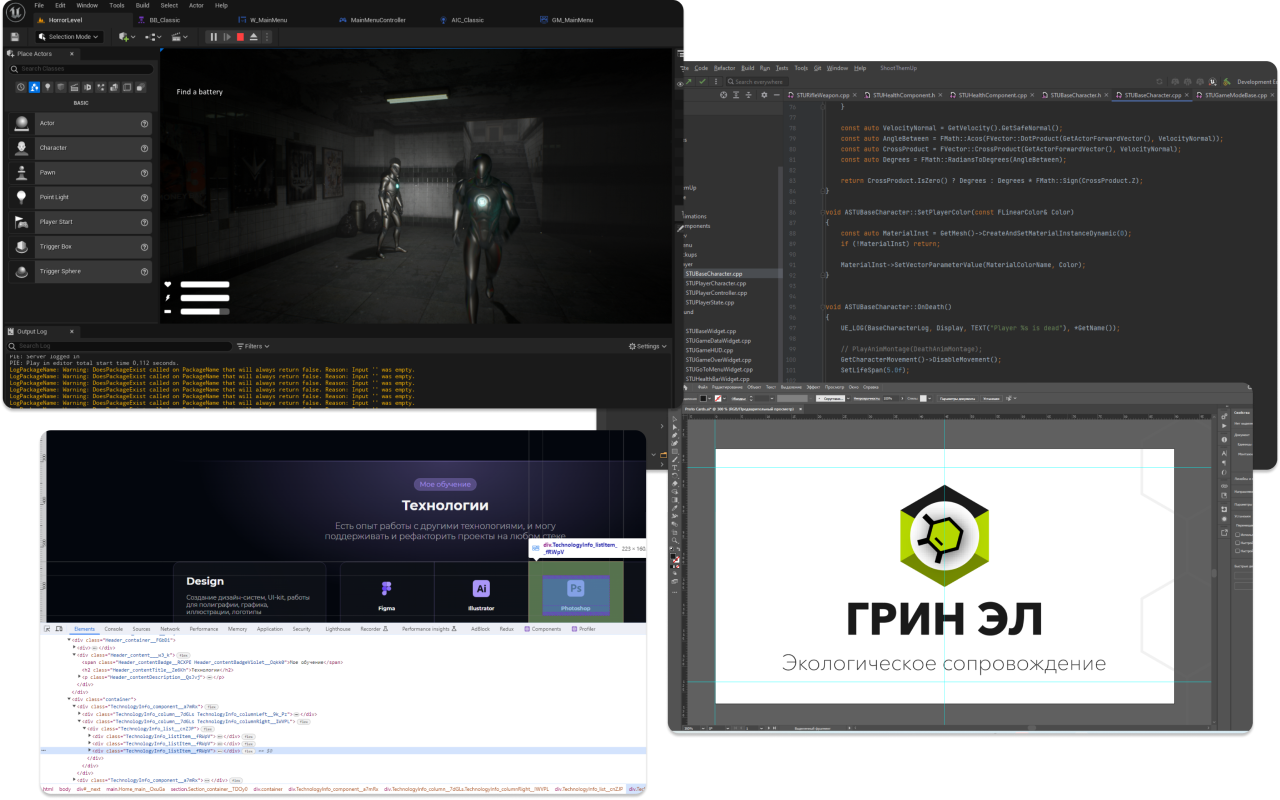
Task: Toggle the Lights category filter in Place Actors
Action: pyautogui.click(x=48, y=87)
